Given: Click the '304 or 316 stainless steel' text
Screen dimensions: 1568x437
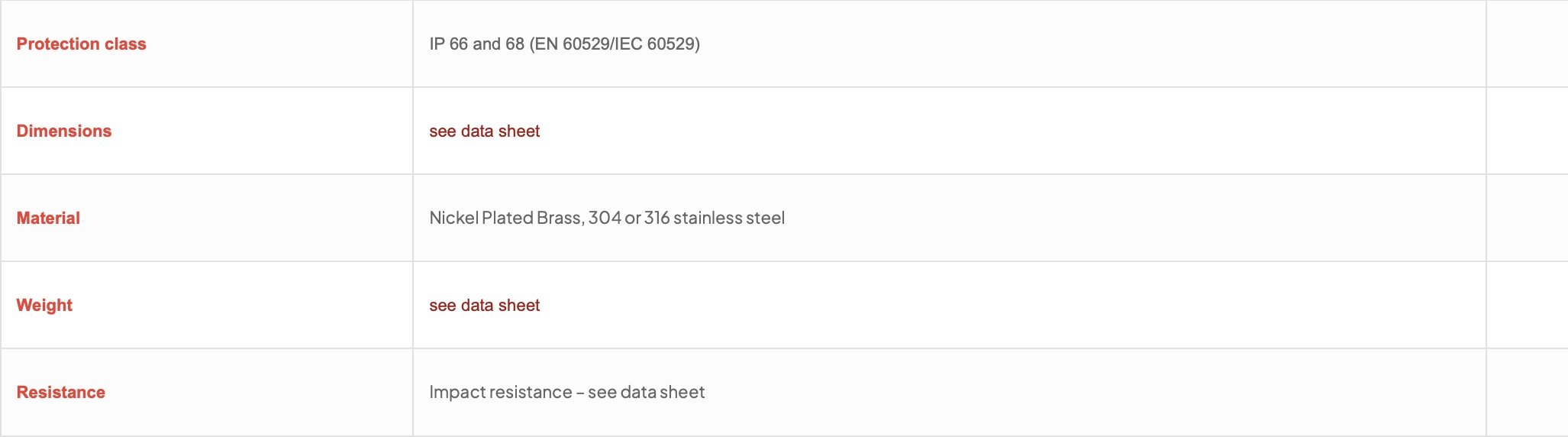Looking at the screenshot, I should coord(686,218).
